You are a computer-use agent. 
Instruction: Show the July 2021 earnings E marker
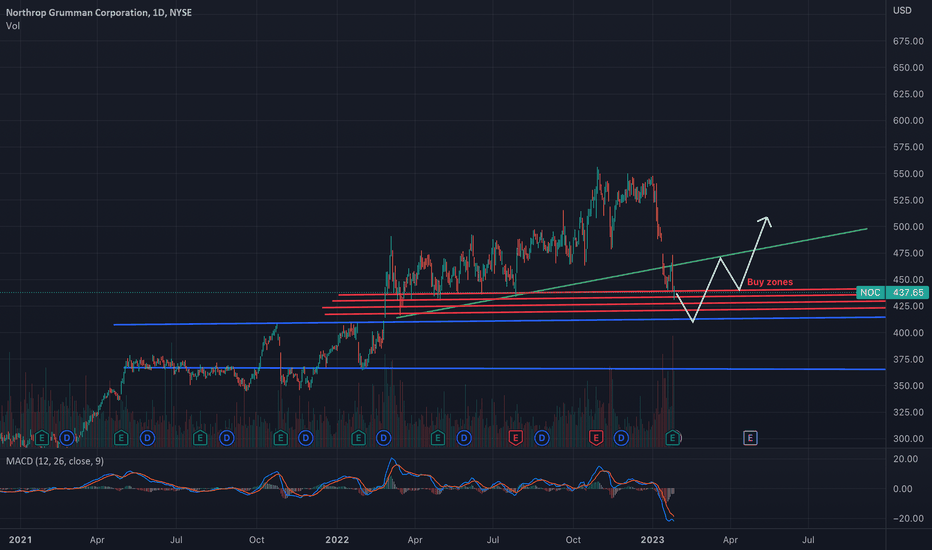point(200,438)
